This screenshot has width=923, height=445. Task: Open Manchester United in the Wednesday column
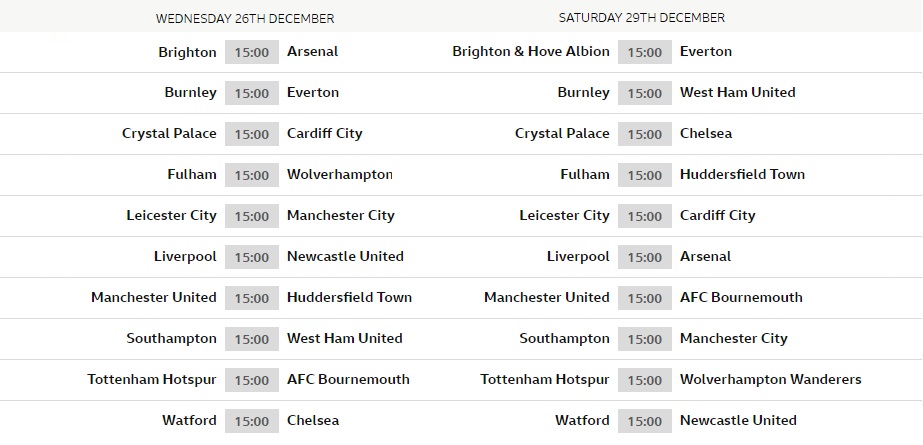(153, 297)
